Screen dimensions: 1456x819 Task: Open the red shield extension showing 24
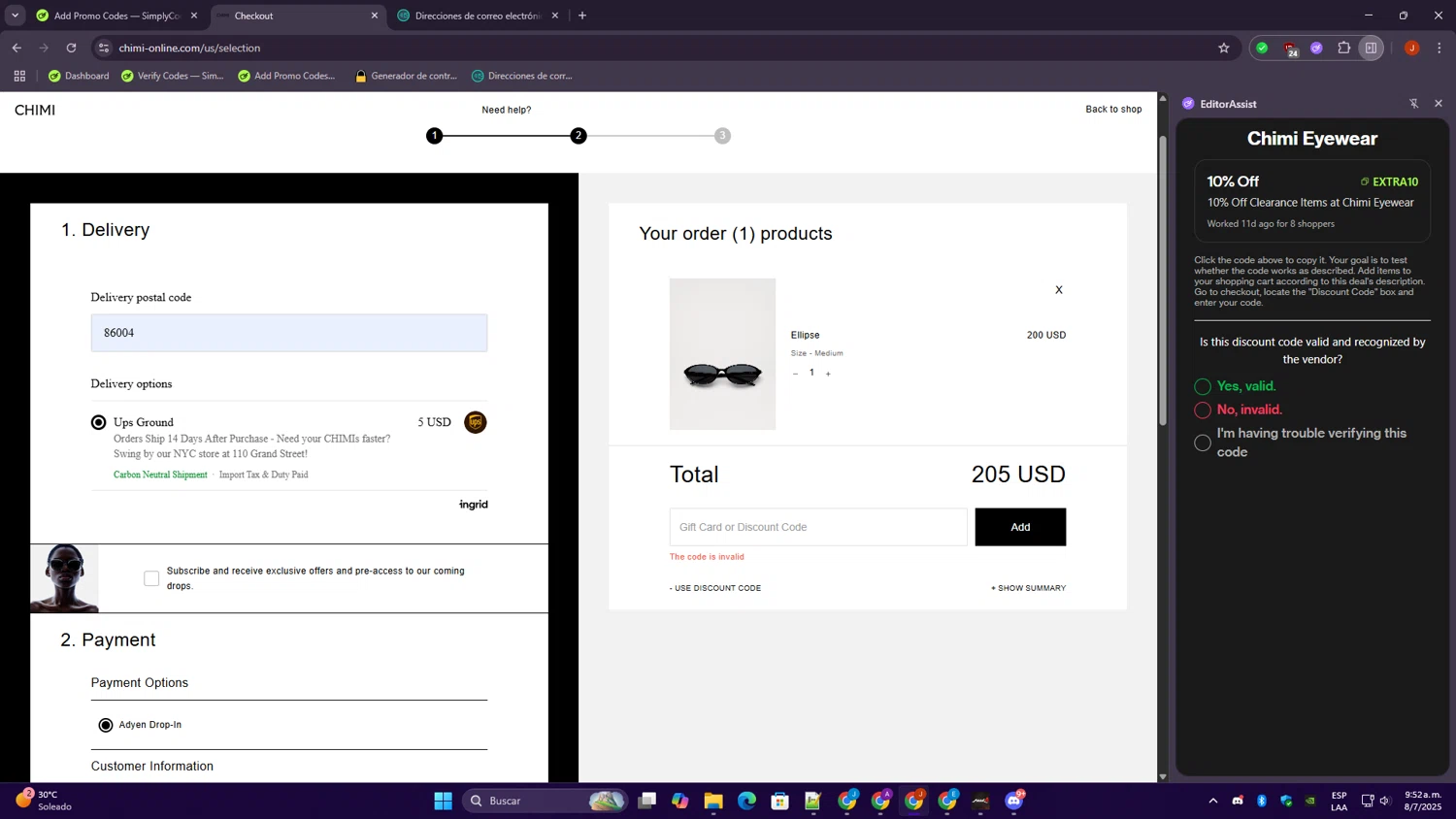(1290, 49)
